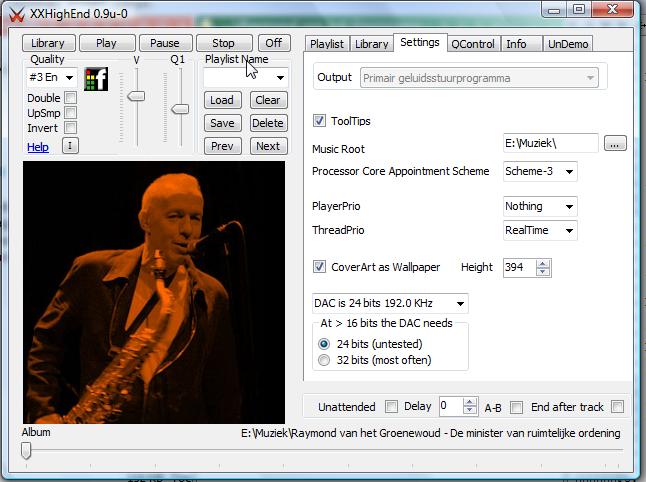This screenshot has height=482, width=646.
Task: Increase the Height spinner value
Action: pyautogui.click(x=543, y=264)
